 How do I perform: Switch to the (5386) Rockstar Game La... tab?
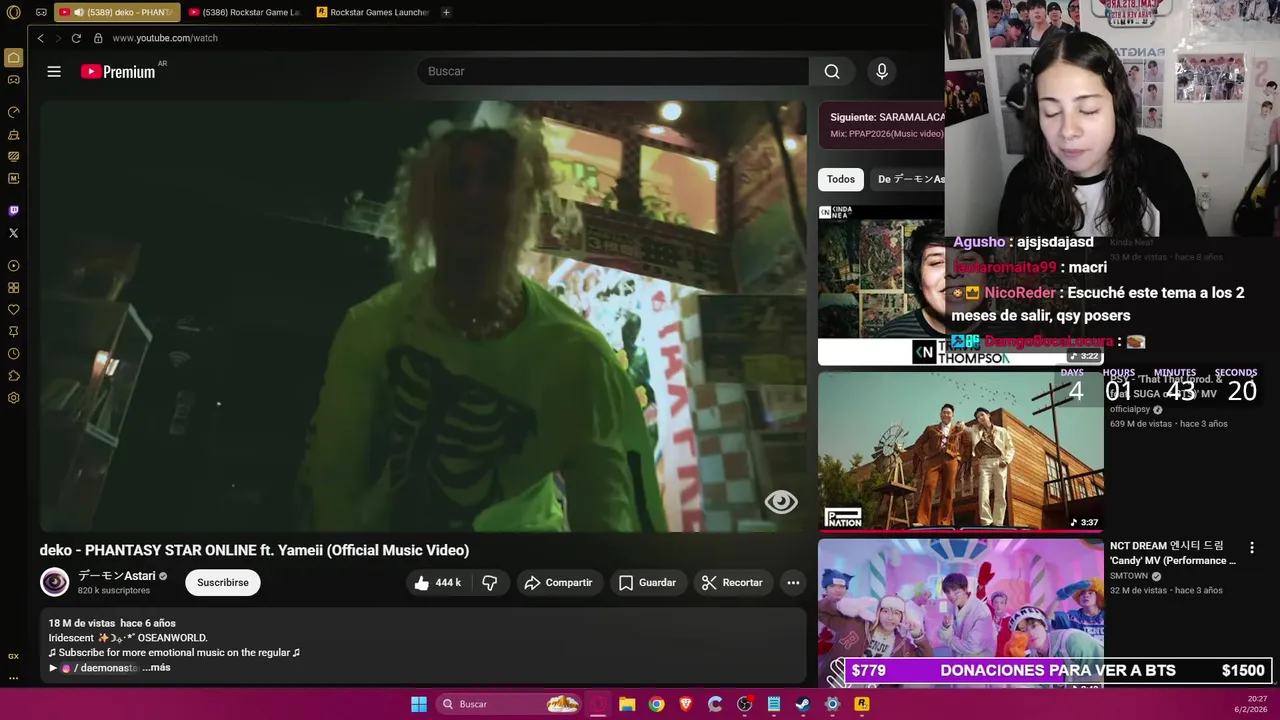(244, 12)
